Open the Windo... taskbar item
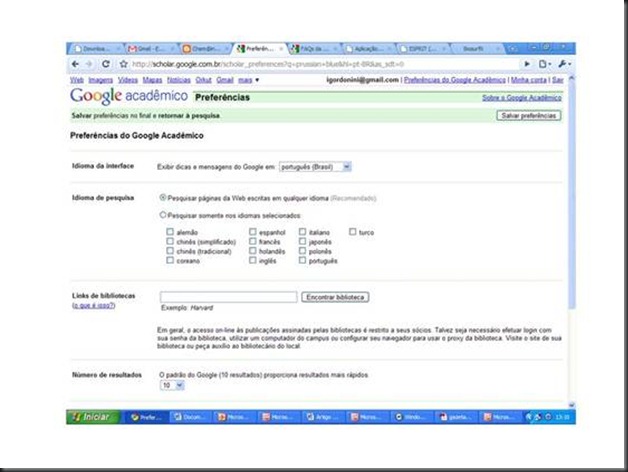This screenshot has height=472, width=628. point(410,417)
